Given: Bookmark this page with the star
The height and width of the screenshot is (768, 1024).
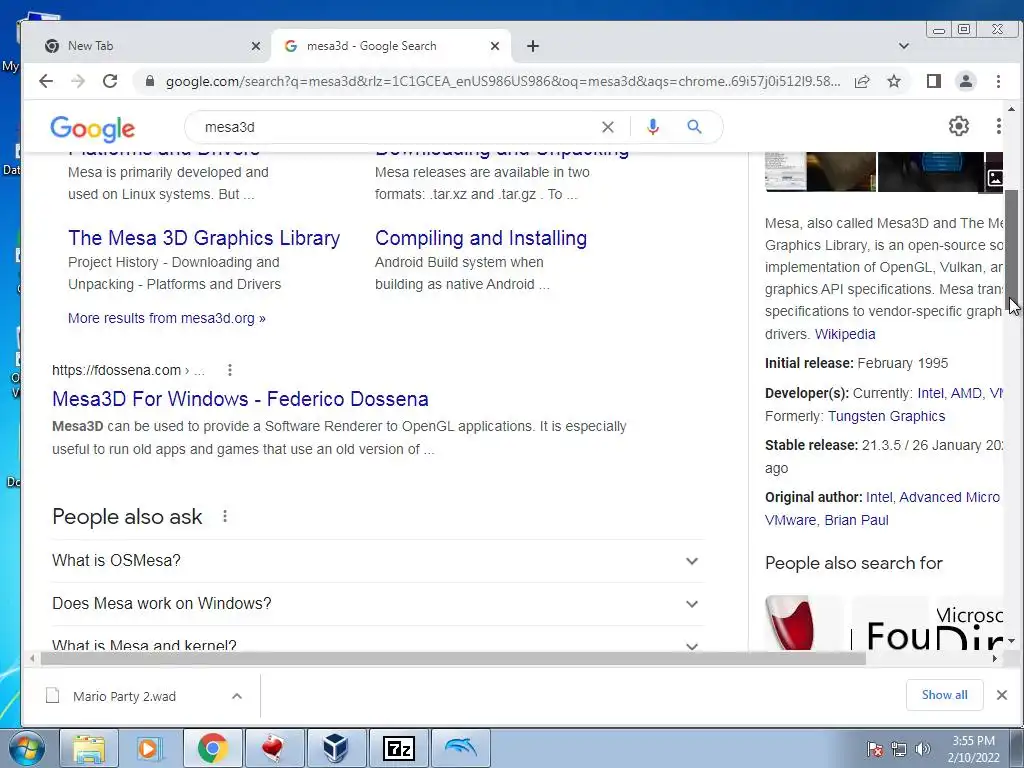Looking at the screenshot, I should click(894, 81).
